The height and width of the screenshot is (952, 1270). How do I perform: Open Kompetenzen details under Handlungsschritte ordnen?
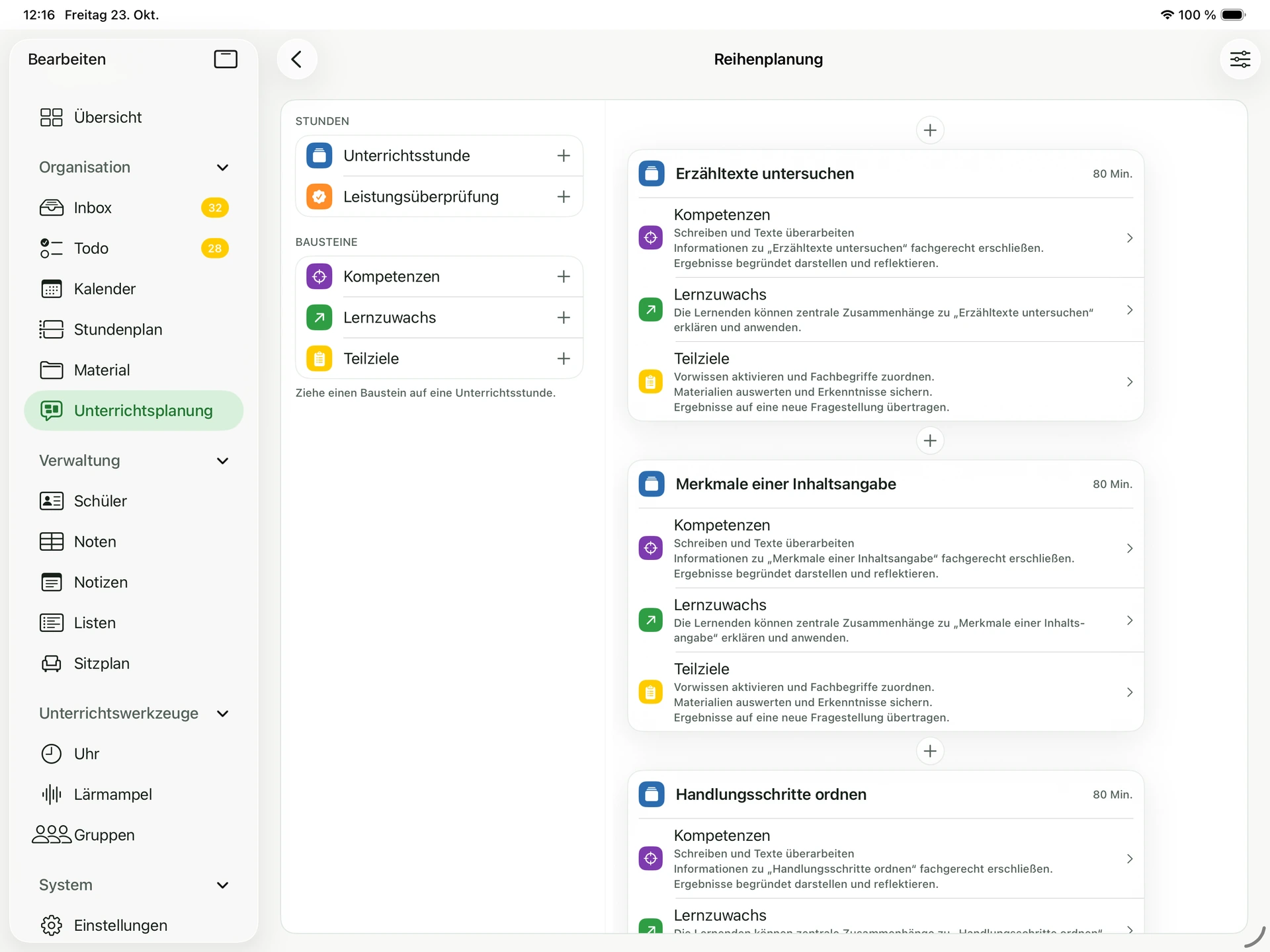click(886, 859)
